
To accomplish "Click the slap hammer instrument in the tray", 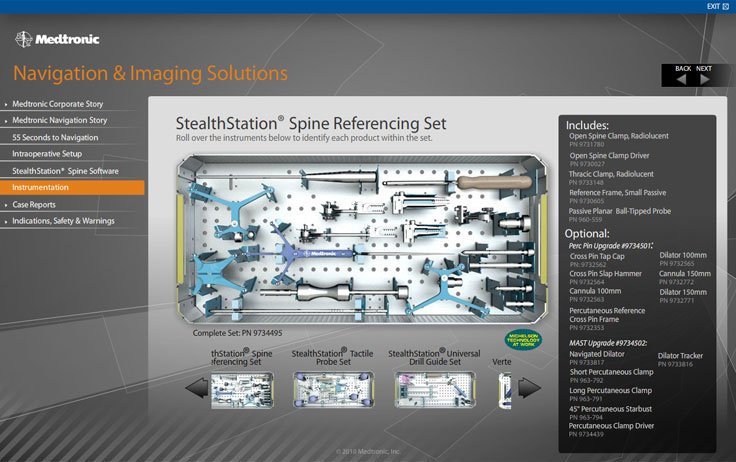I will point(334,293).
